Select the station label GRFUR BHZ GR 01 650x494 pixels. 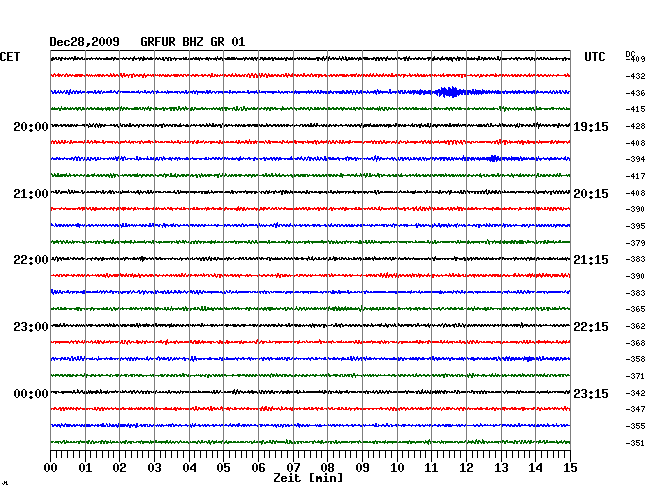coord(193,42)
